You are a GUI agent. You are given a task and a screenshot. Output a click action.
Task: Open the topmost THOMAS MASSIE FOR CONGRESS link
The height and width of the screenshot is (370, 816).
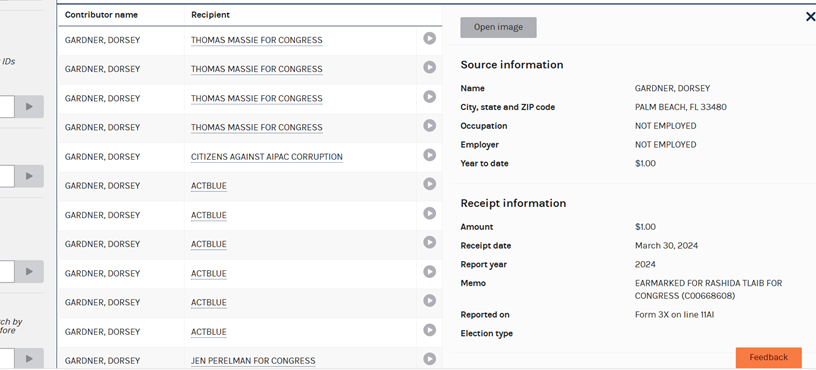pyautogui.click(x=257, y=40)
